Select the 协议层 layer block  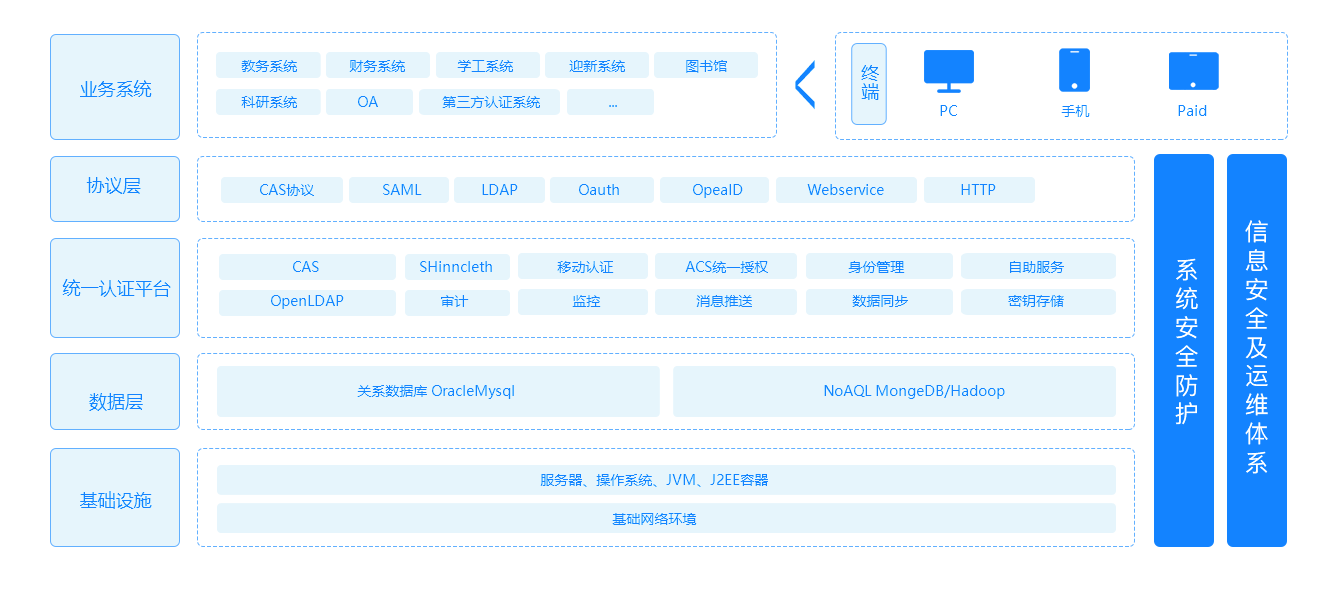tap(115, 188)
